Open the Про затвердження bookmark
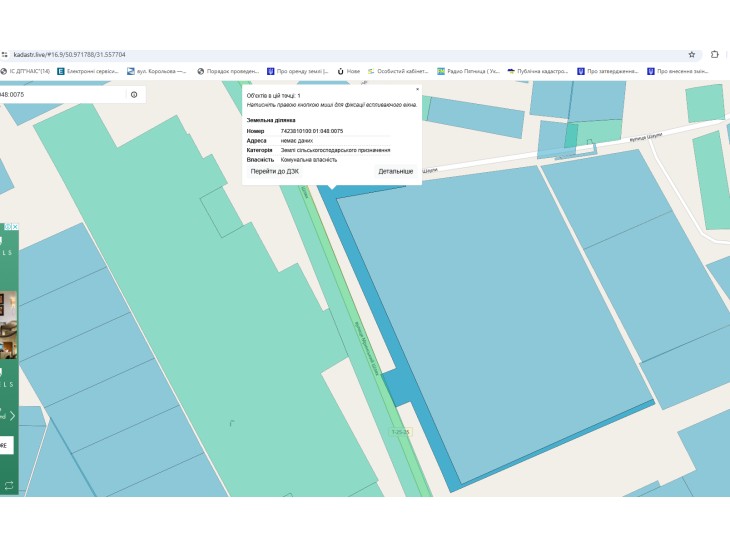Image resolution: width=730 pixels, height=547 pixels. tap(608, 71)
